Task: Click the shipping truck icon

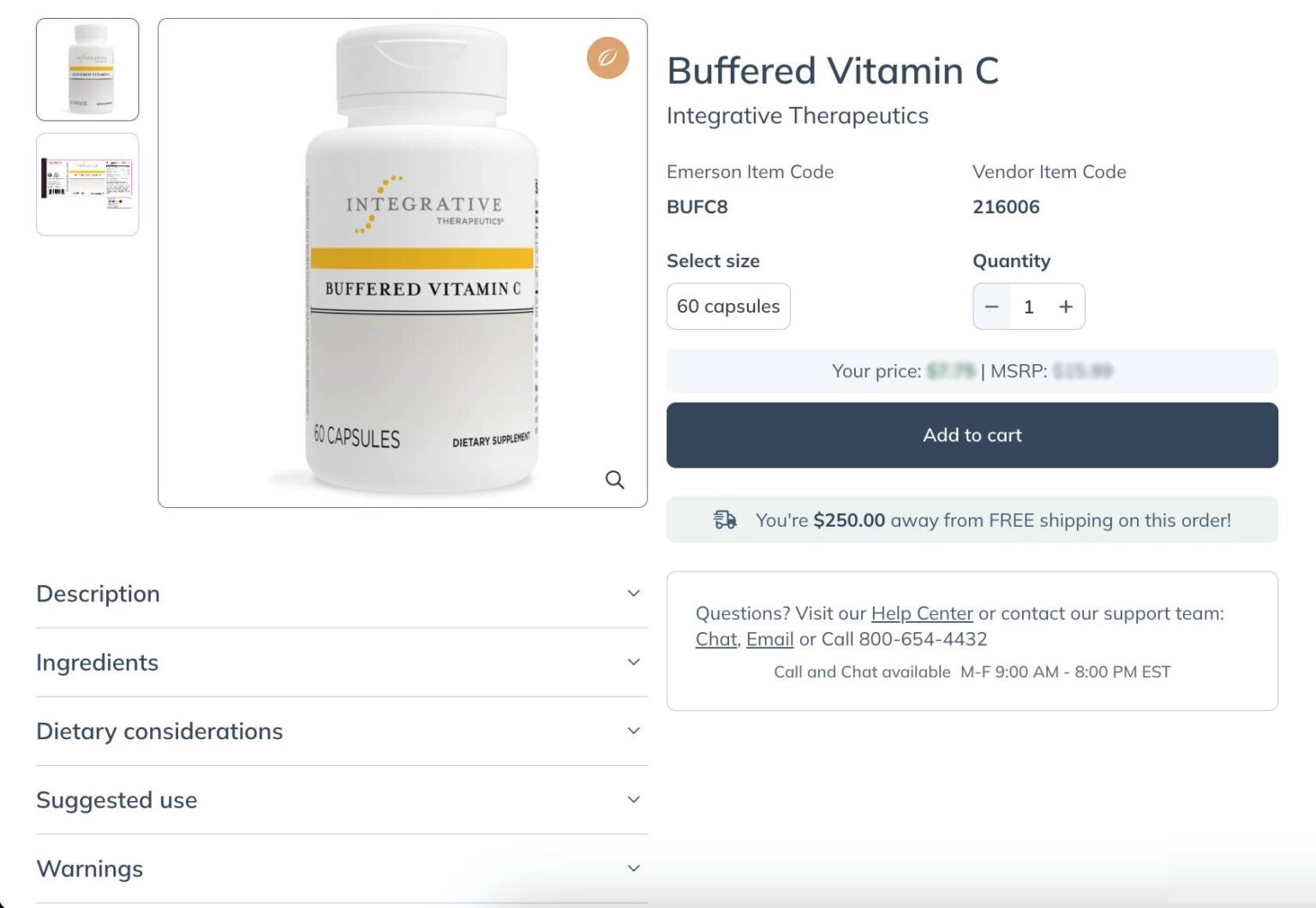Action: (725, 520)
